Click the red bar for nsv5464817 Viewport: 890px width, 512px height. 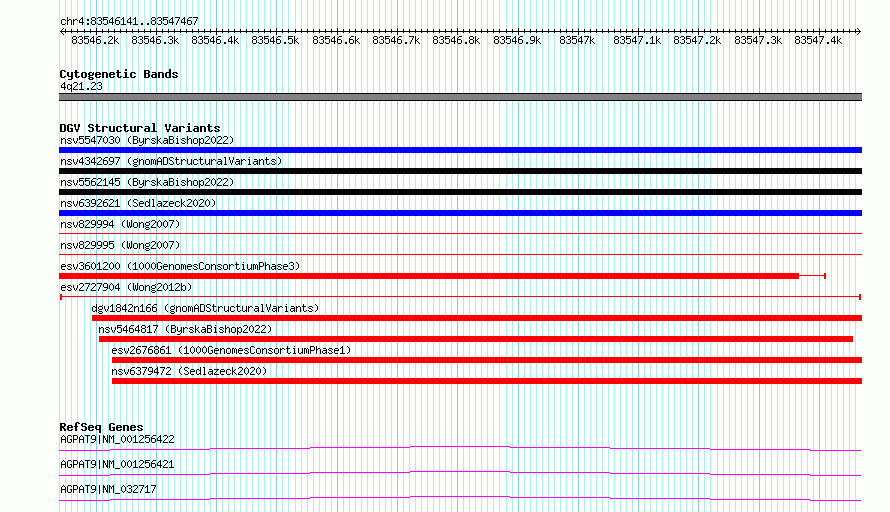tap(476, 339)
